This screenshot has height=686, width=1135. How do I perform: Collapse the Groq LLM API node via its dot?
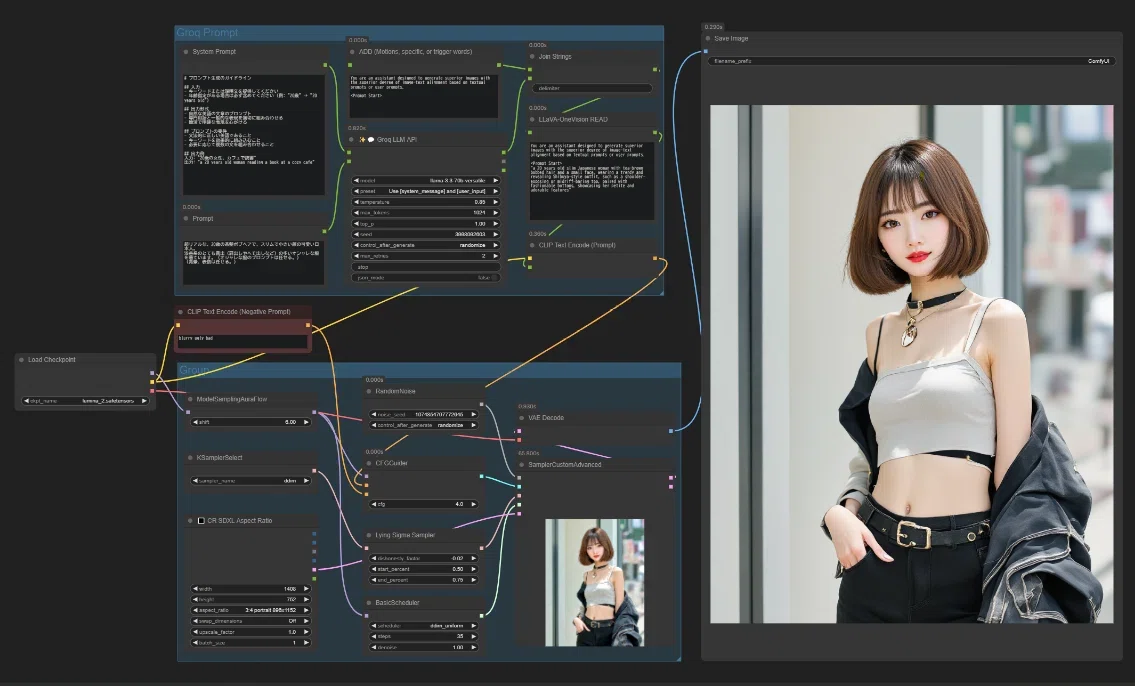pyautogui.click(x=353, y=140)
